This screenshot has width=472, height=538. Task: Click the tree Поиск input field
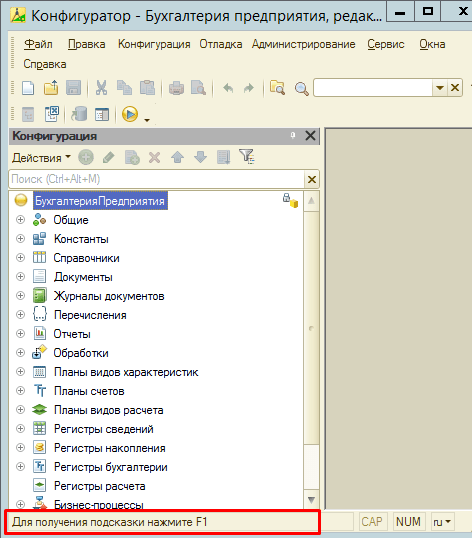[157, 179]
